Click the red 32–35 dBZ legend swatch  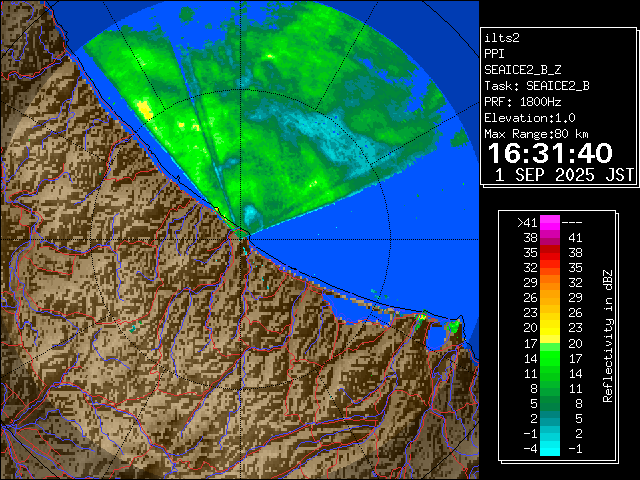(550, 268)
